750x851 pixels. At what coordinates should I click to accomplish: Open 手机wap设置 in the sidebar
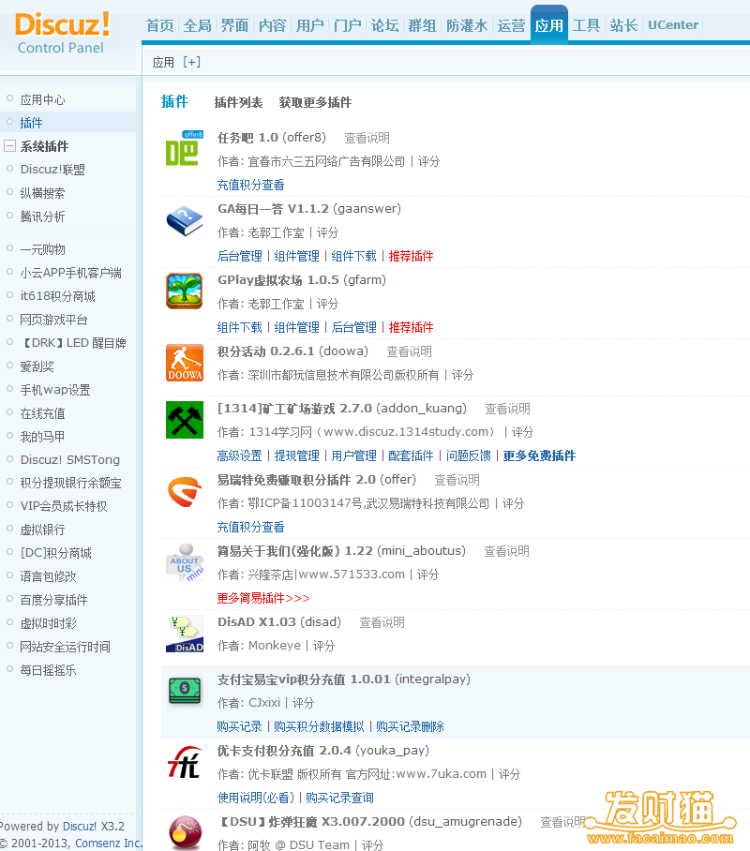click(55, 390)
